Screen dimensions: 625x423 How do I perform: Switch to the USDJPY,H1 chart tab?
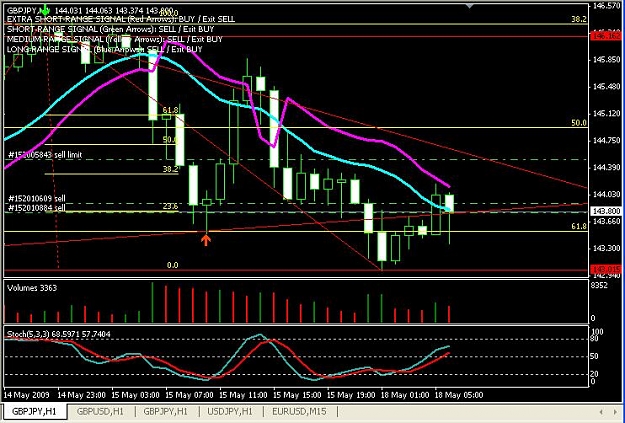point(230,411)
